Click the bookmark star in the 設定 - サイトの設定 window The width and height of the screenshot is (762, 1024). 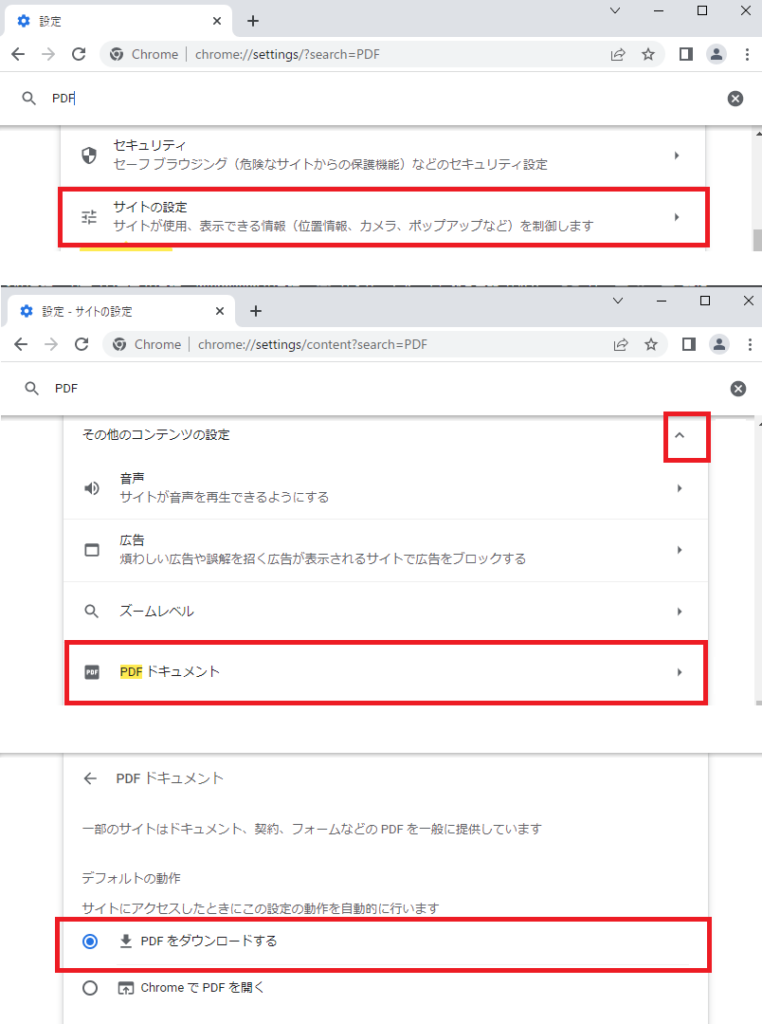[x=651, y=345]
